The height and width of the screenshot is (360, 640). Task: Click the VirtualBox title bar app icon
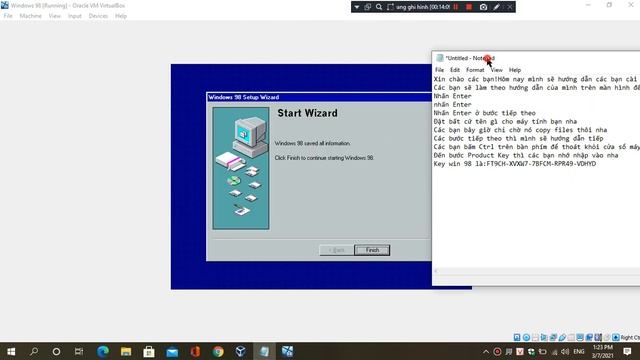[5, 5]
